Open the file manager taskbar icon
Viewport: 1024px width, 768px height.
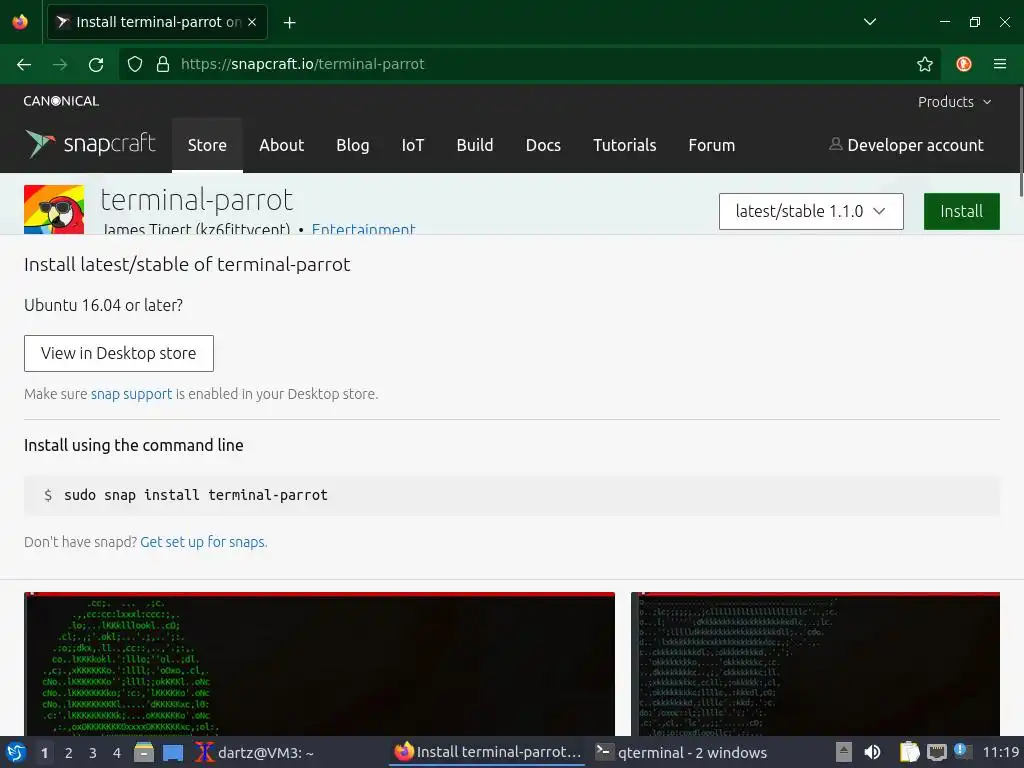144,752
